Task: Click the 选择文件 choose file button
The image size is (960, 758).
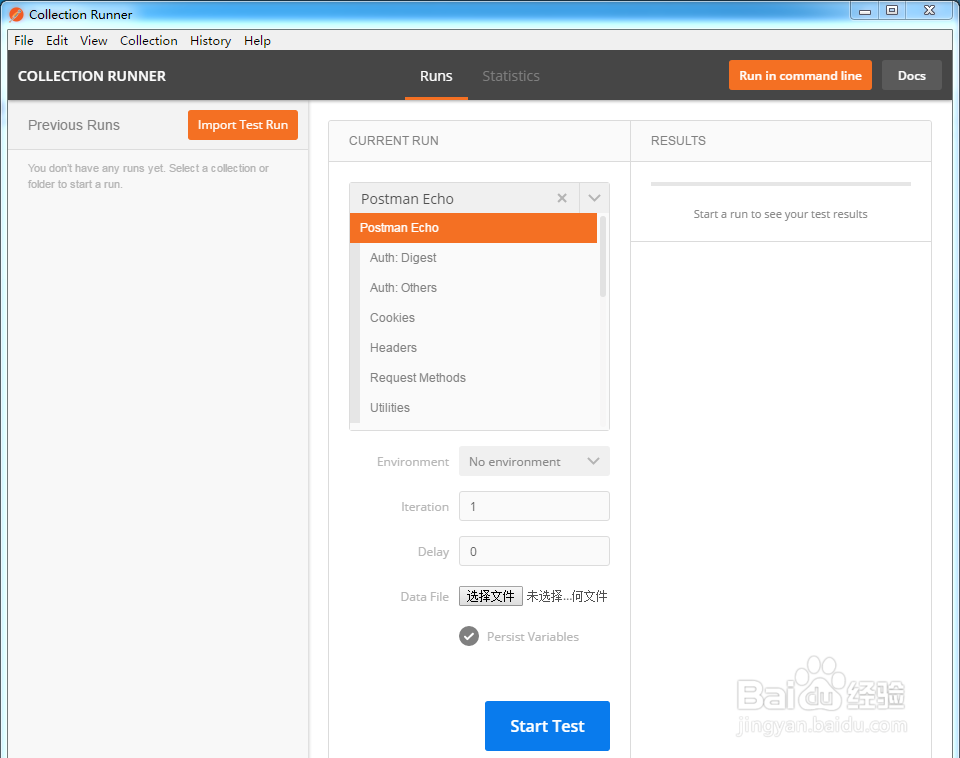Action: [x=490, y=596]
